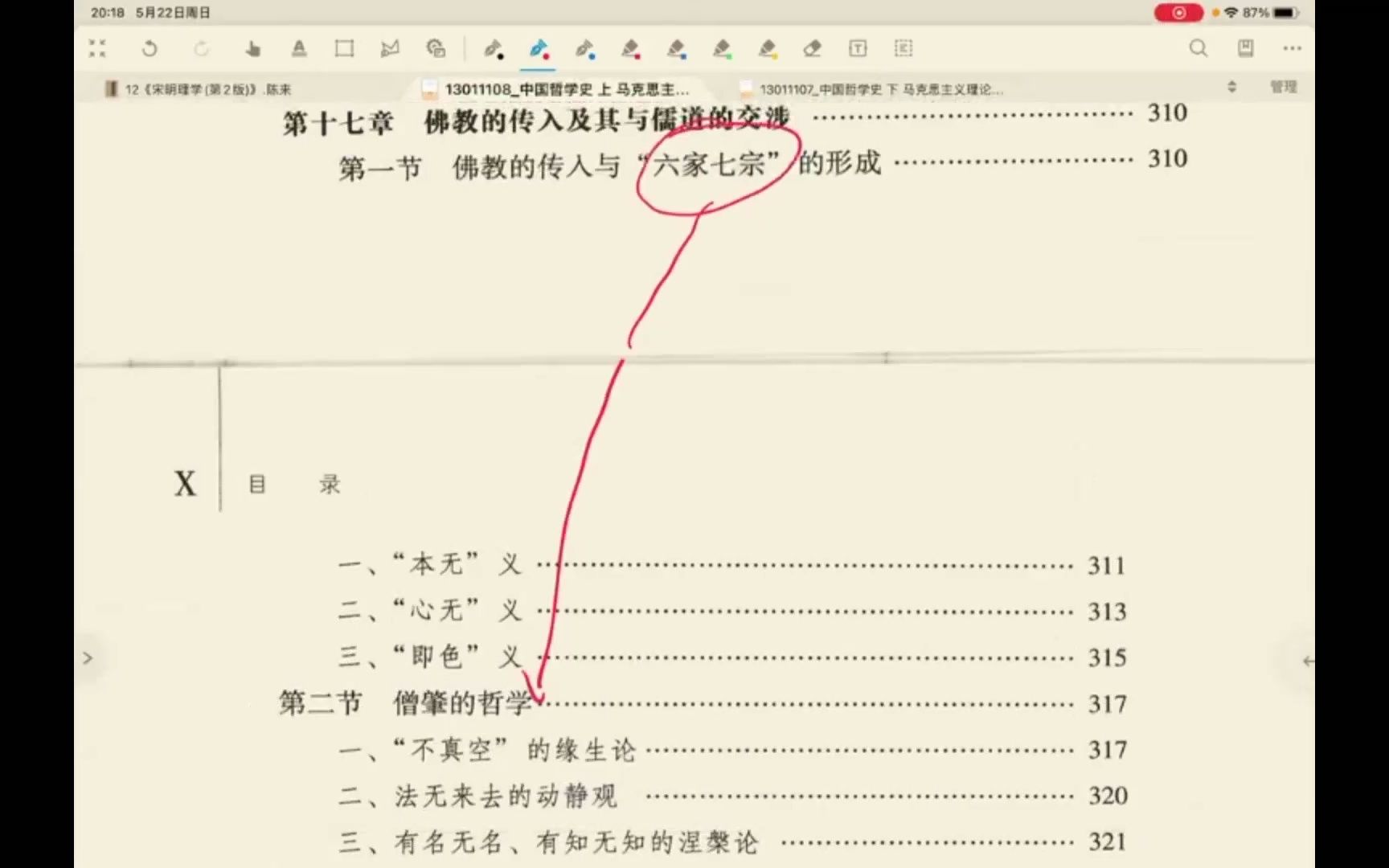Click the 管理 tabs button
The image size is (1389, 868).
pos(1284,87)
